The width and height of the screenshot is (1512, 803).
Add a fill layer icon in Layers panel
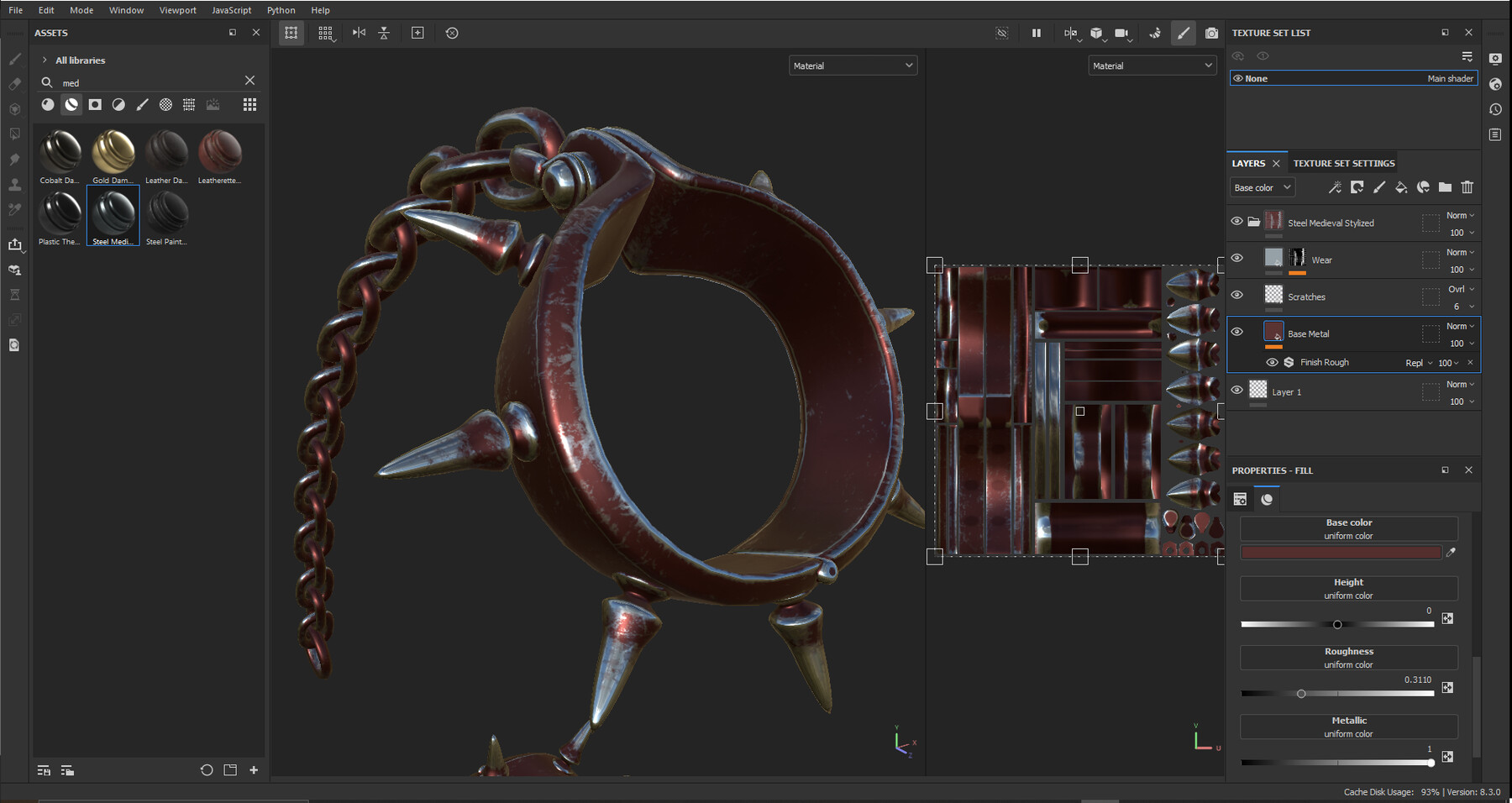[1401, 187]
